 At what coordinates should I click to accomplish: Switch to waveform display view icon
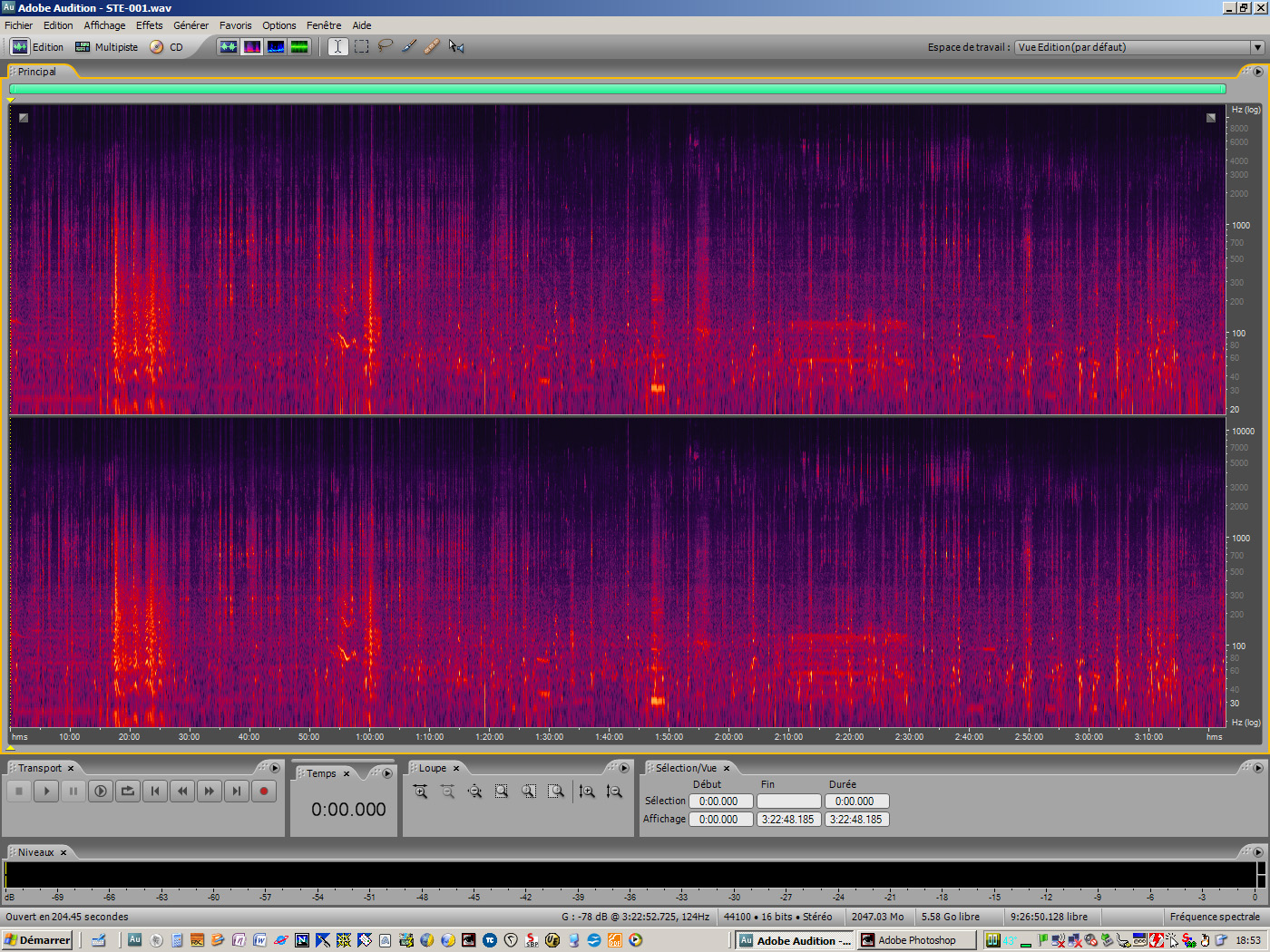[x=229, y=46]
